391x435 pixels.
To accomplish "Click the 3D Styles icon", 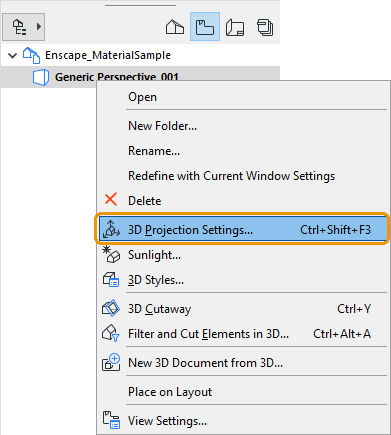I will pyautogui.click(x=111, y=280).
